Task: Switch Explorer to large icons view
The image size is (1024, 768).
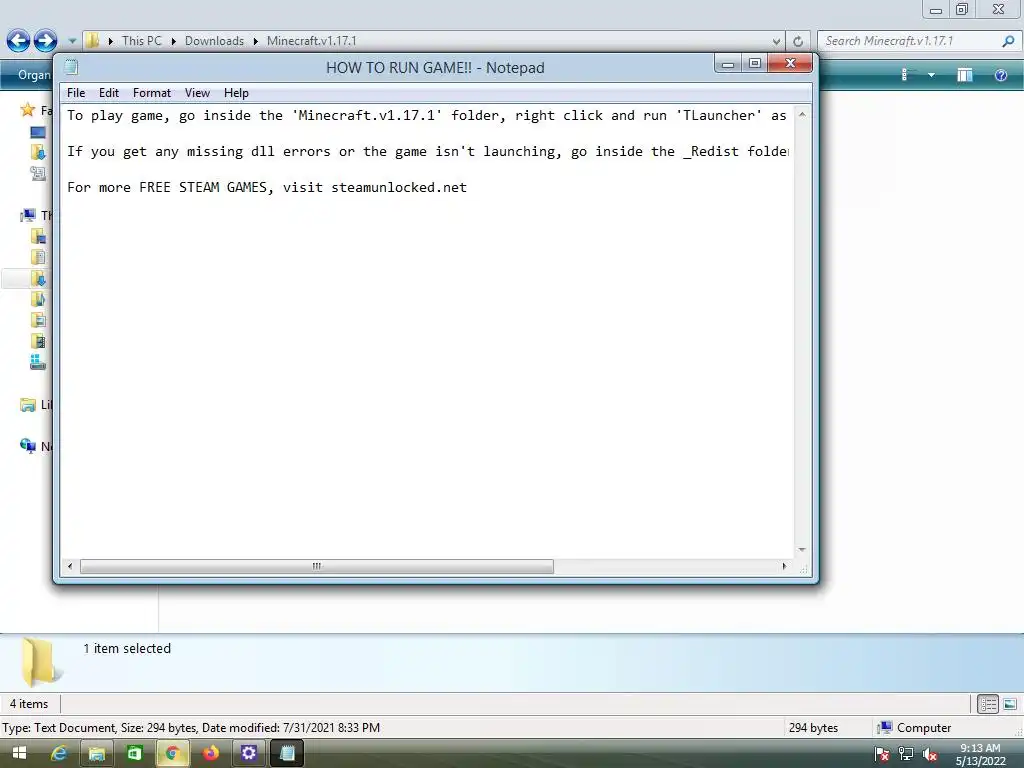Action: point(1010,704)
